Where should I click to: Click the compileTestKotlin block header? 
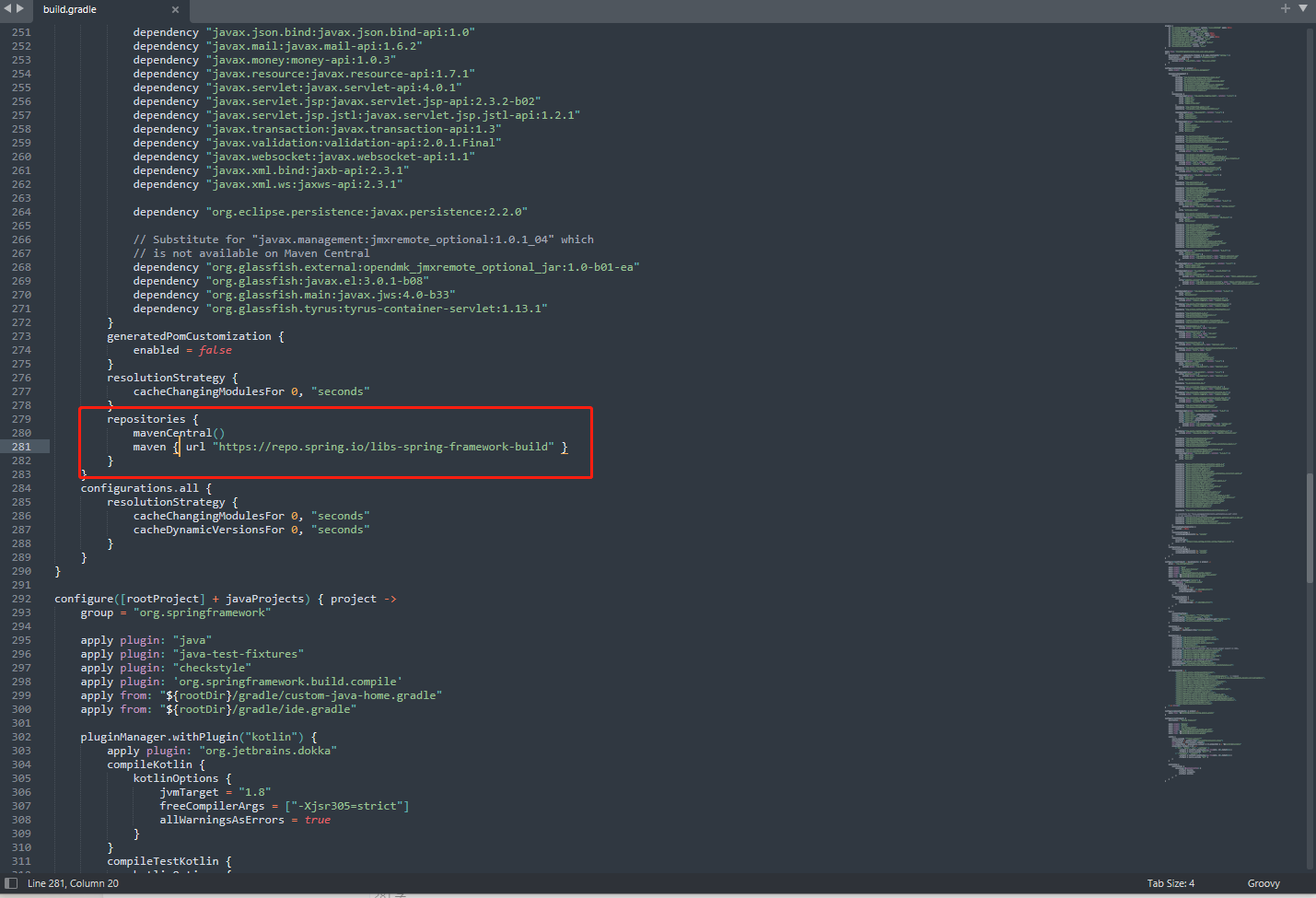click(169, 861)
